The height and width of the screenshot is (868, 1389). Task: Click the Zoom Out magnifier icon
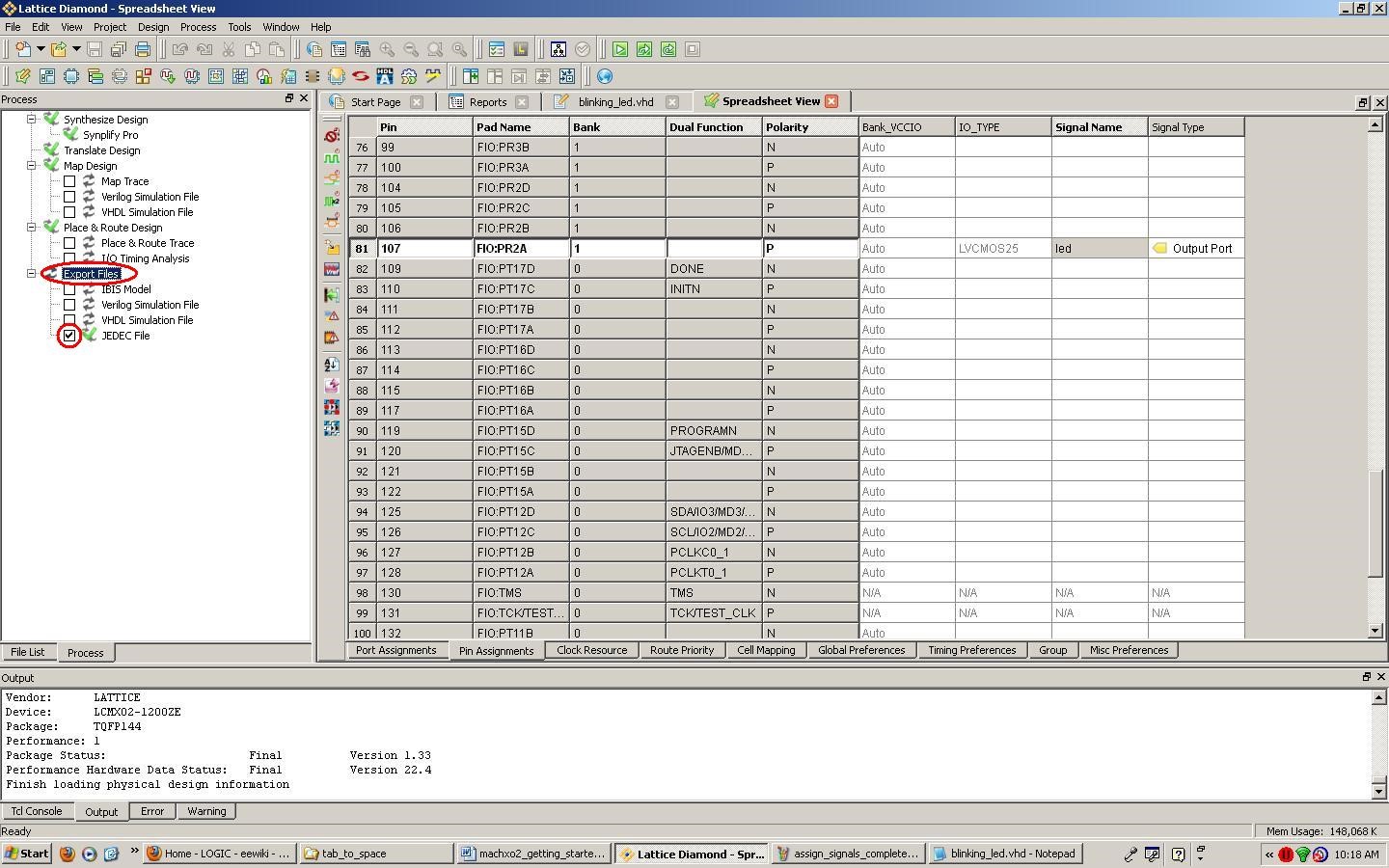click(411, 49)
